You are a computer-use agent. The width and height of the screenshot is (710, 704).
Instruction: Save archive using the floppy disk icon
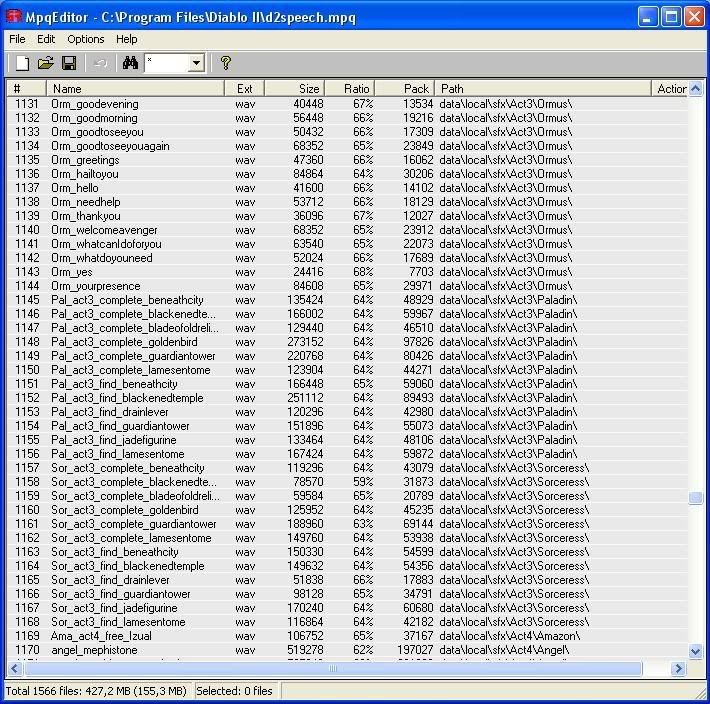coord(69,63)
